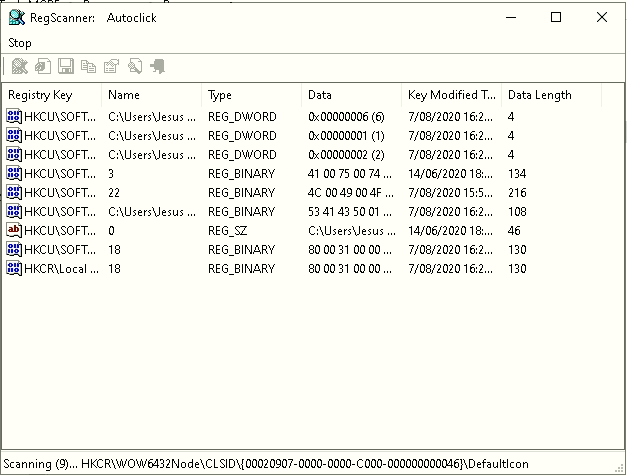This screenshot has width=627, height=476.
Task: Click the Find magnifier toolbar icon
Action: [135, 66]
